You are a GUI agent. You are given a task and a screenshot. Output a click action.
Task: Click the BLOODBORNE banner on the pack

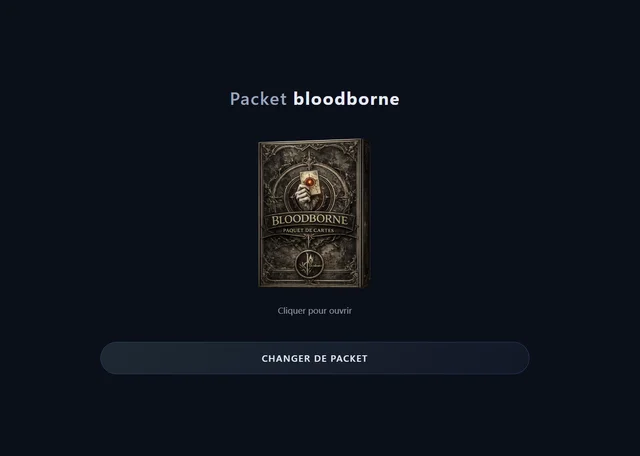pos(310,220)
